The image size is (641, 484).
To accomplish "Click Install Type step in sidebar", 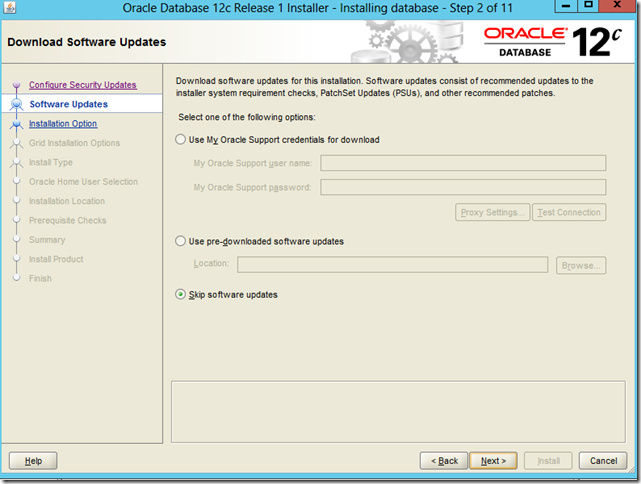I will (x=51, y=162).
